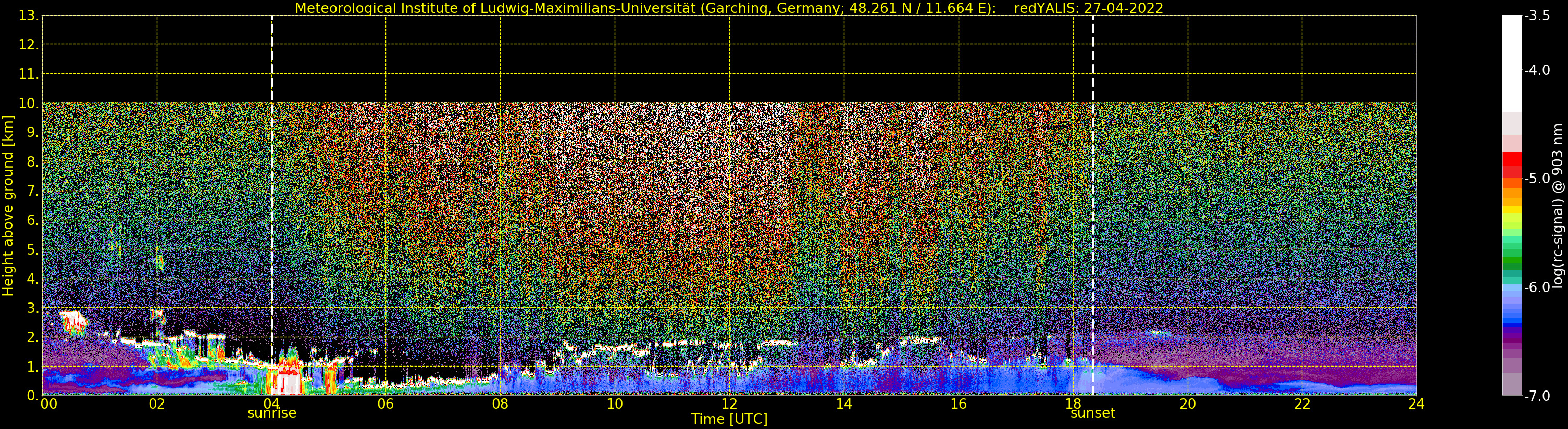1568x429 pixels.
Task: Click height-axis tick label 5.
Action: click(x=33, y=249)
